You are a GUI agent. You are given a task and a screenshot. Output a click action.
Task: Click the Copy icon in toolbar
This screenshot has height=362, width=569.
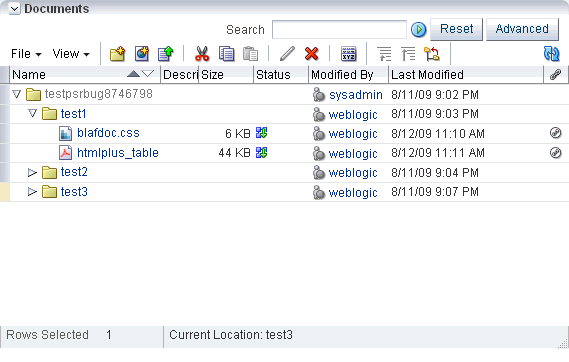pyautogui.click(x=226, y=54)
